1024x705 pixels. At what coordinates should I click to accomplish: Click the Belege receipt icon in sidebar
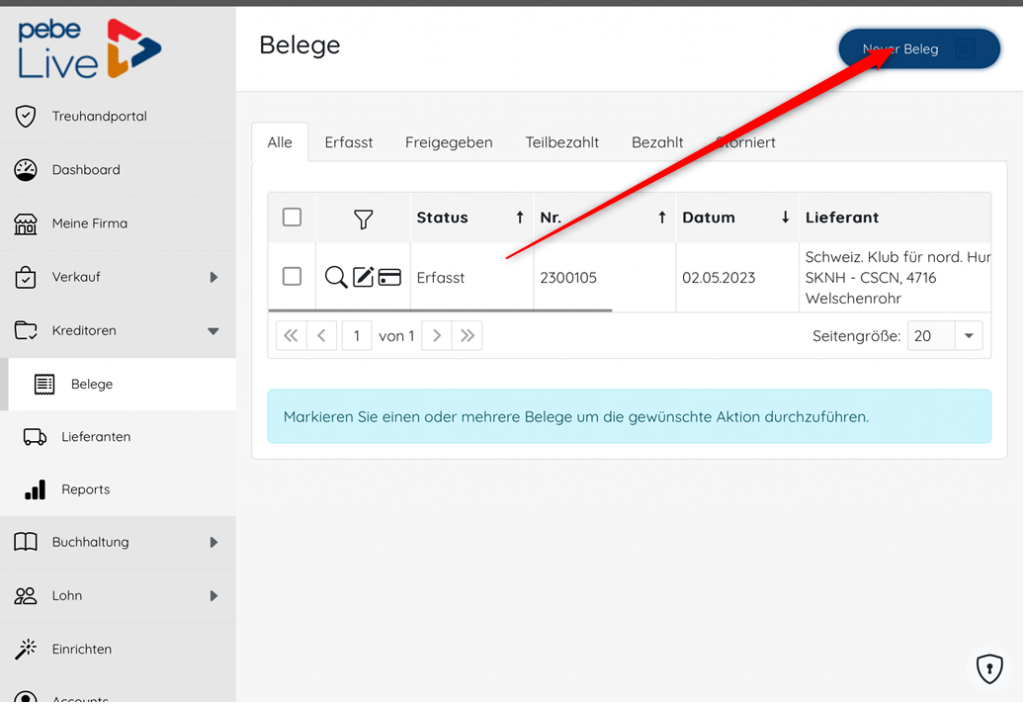point(44,384)
